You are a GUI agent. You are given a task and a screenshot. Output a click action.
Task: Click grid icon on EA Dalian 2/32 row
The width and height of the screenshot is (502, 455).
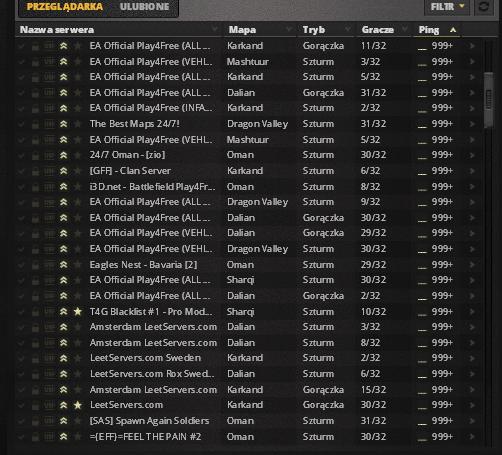49,296
